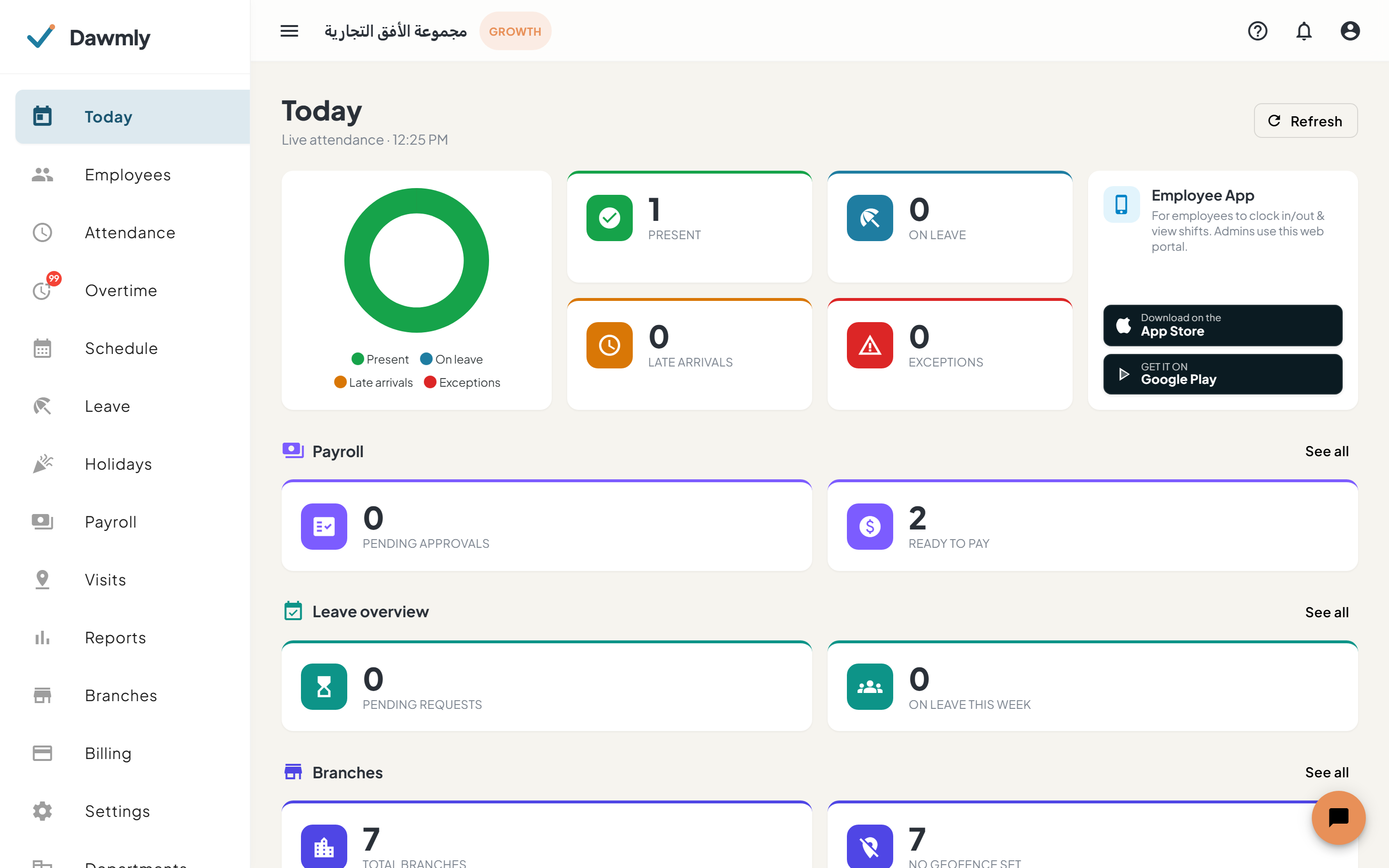Image resolution: width=1389 pixels, height=868 pixels.
Task: Click the No Geofence Set location icon
Action: [x=870, y=846]
